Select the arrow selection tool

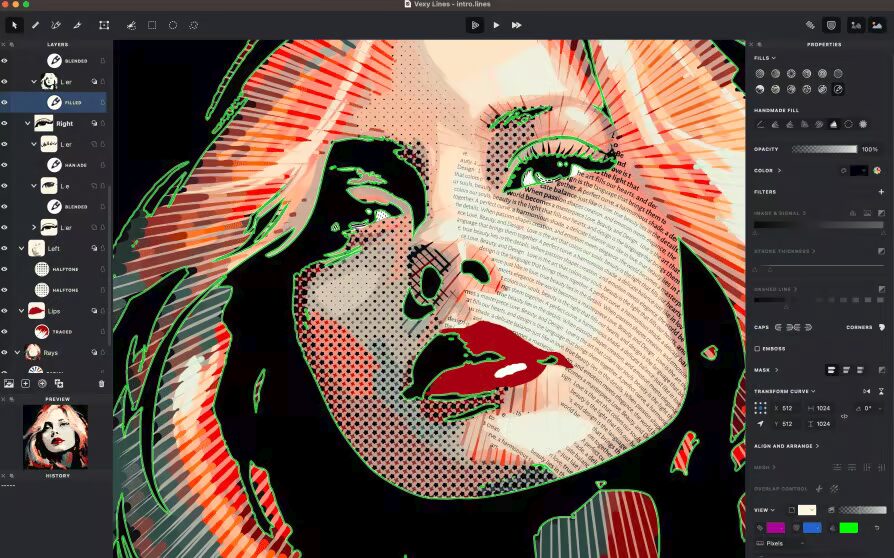click(14, 25)
